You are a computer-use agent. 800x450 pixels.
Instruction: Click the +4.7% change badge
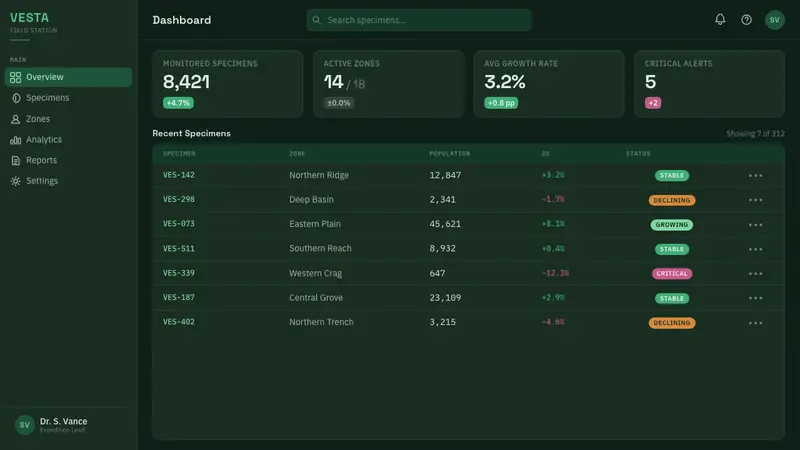[178, 103]
